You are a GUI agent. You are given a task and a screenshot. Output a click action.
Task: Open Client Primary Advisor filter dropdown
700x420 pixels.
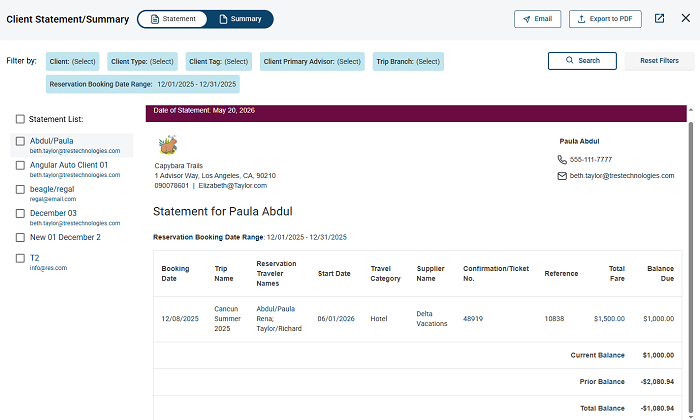click(x=312, y=62)
